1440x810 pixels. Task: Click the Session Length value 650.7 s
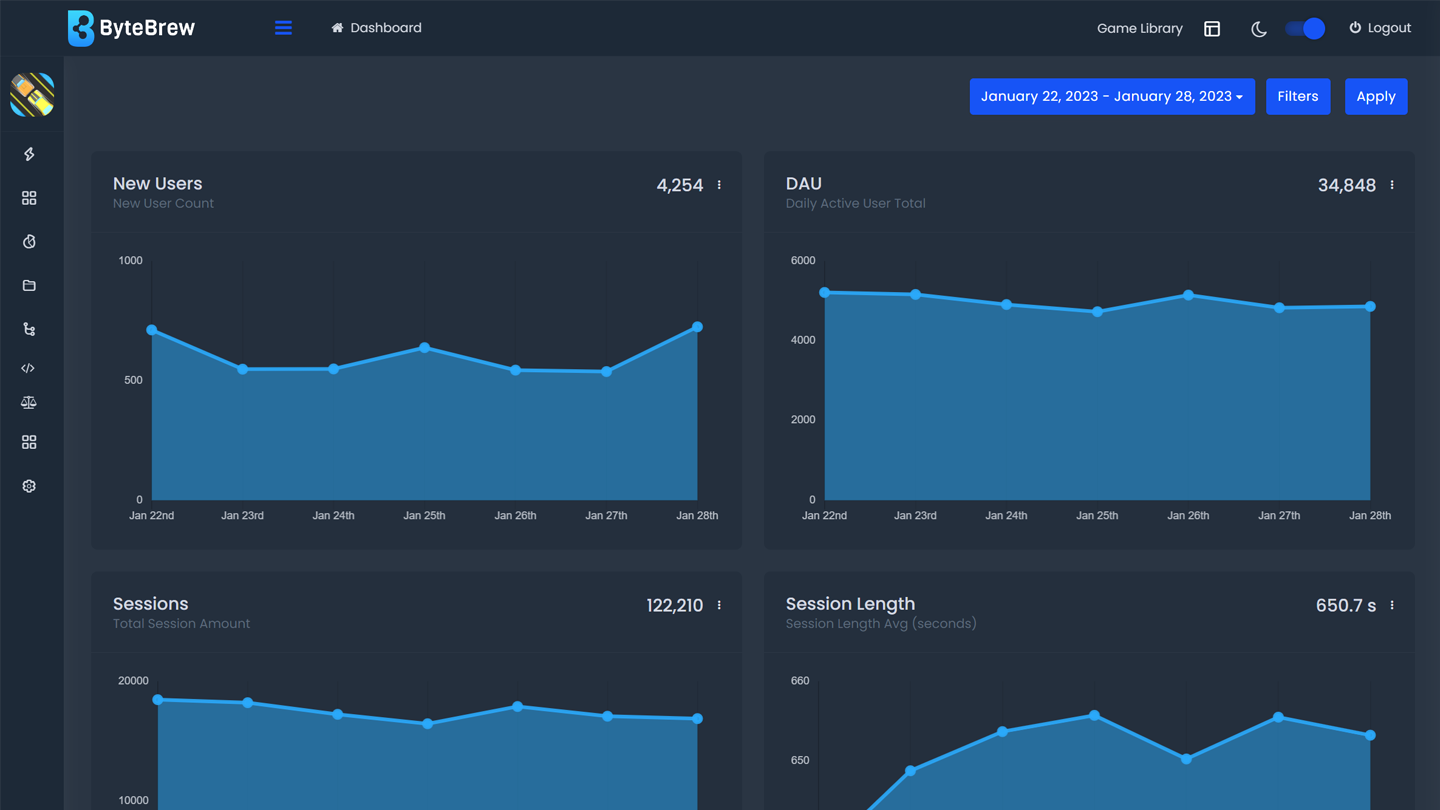tap(1346, 605)
